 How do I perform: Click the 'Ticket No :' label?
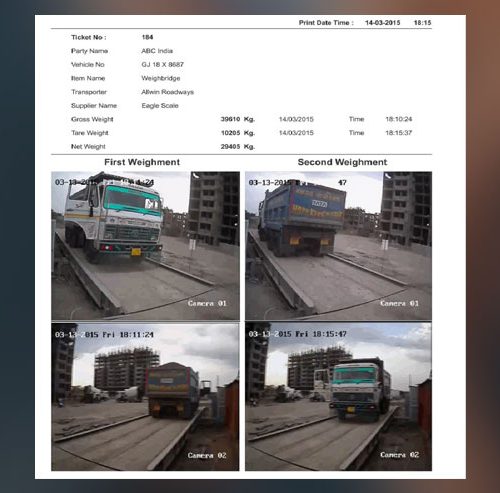tap(89, 37)
